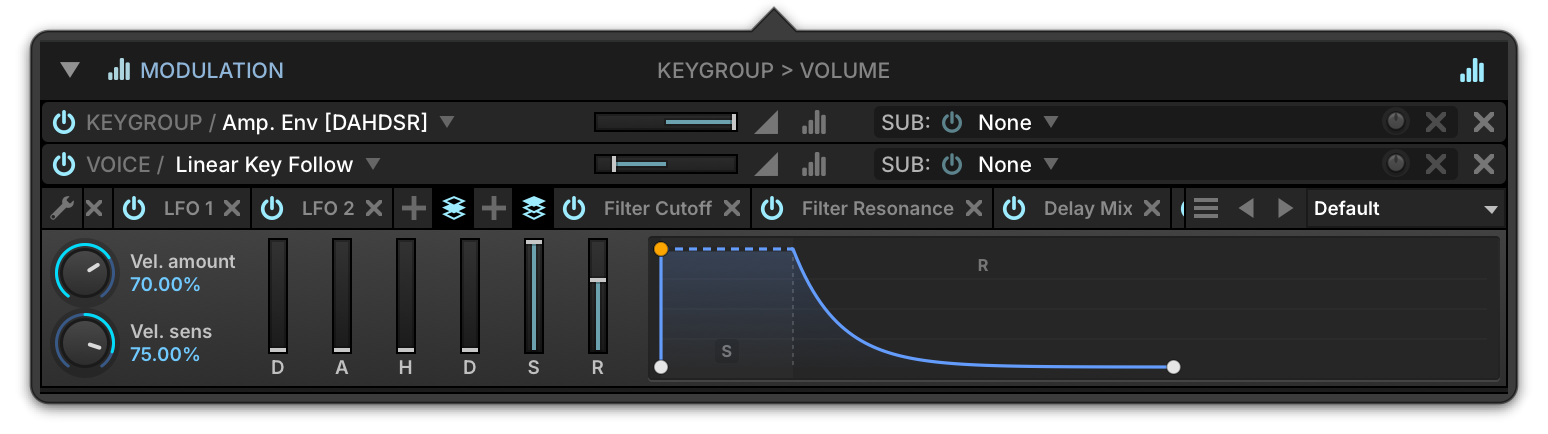Close the LFO 2 tab
Screen dimensions: 1548x434
(374, 208)
